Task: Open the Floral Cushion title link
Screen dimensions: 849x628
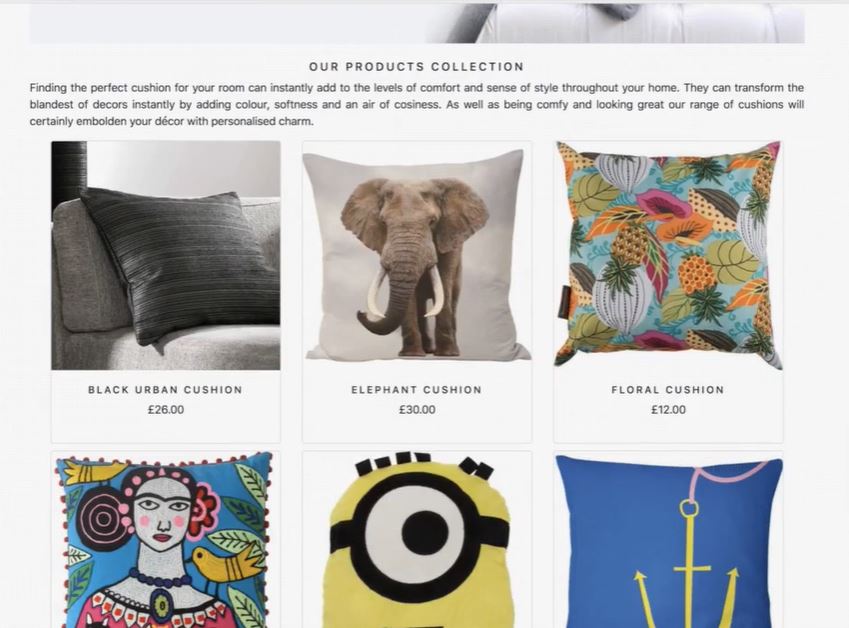Action: pyautogui.click(x=668, y=390)
